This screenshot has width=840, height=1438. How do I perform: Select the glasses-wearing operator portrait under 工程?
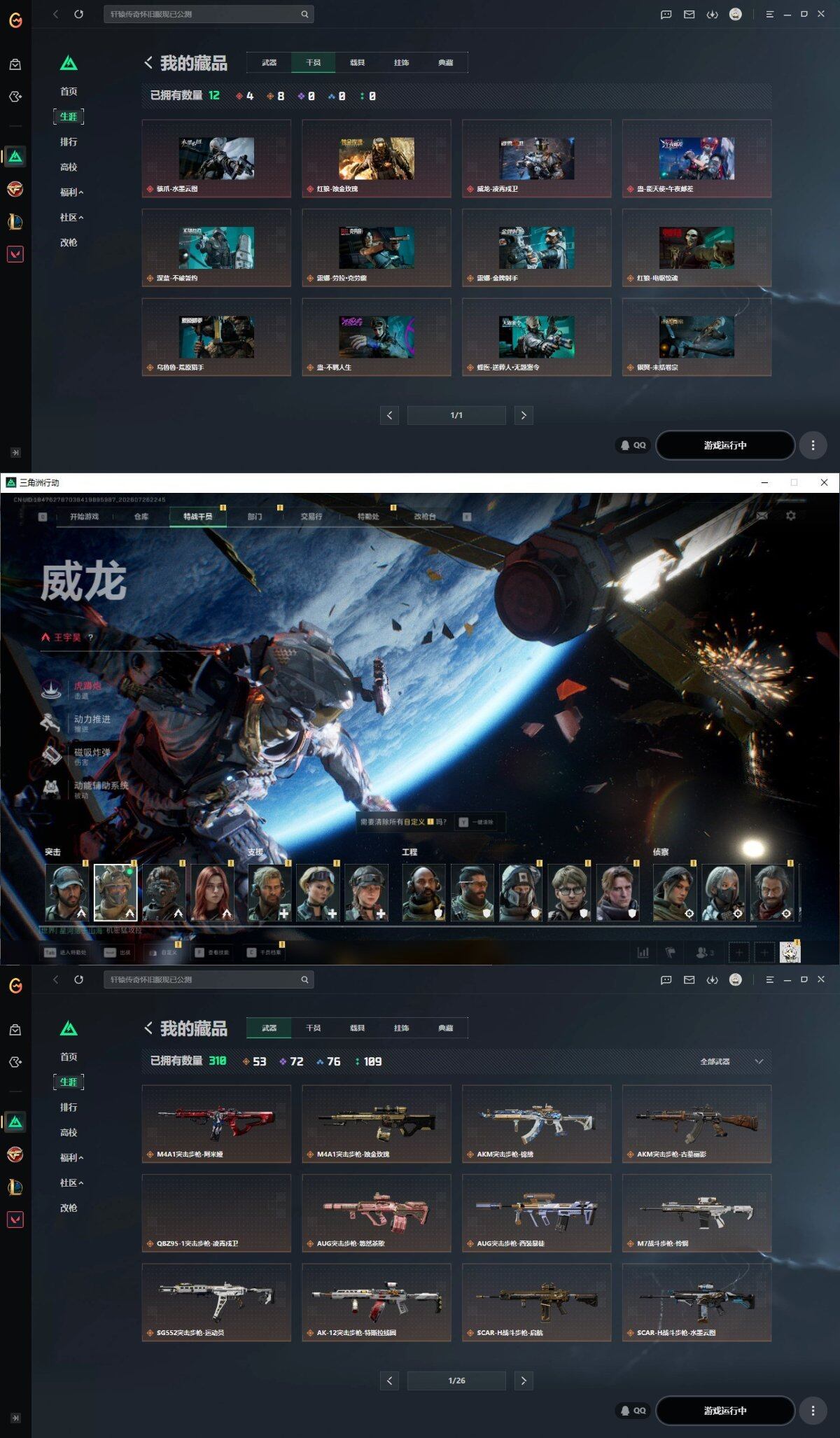(569, 893)
